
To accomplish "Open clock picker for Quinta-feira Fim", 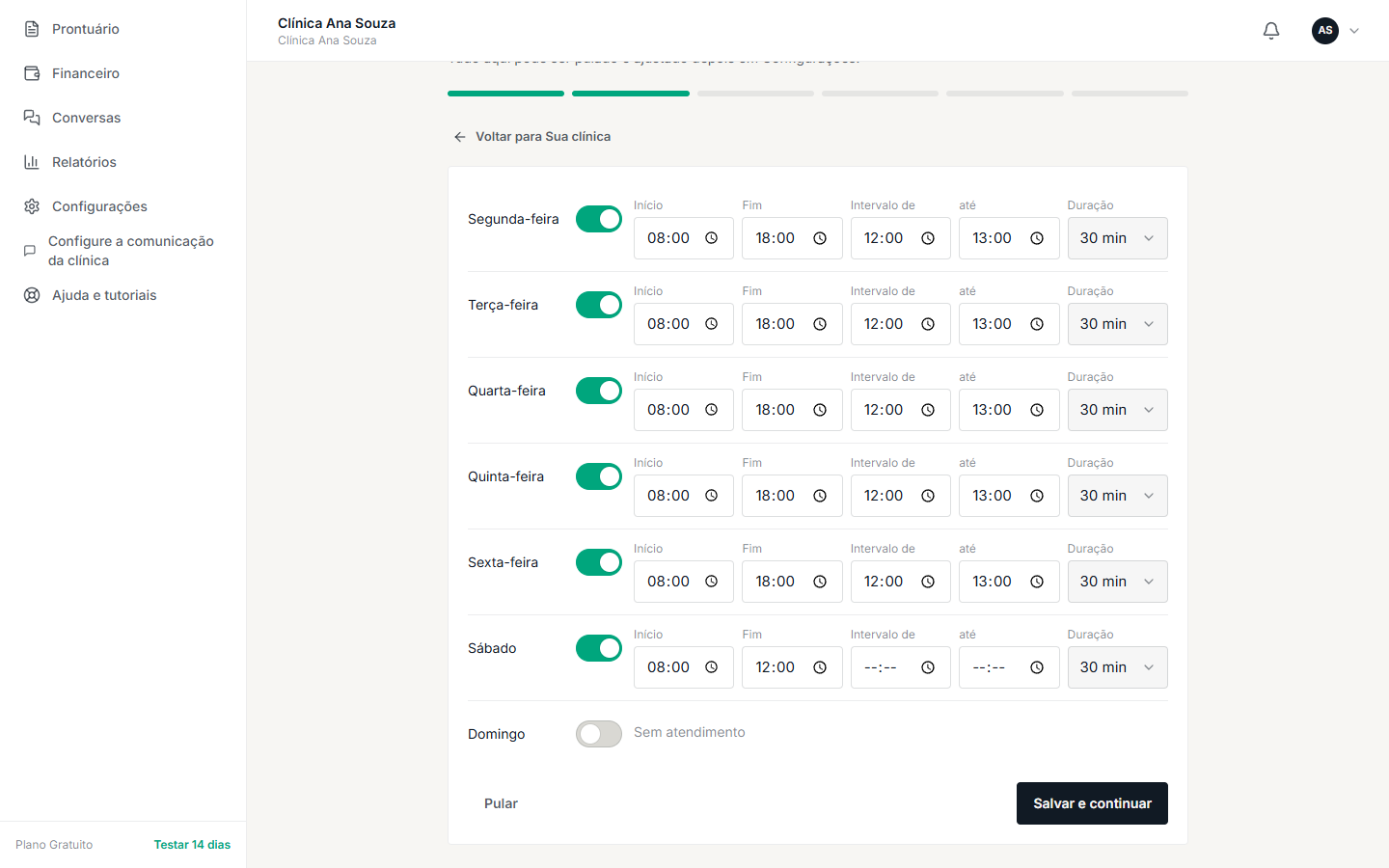I will coord(820,496).
